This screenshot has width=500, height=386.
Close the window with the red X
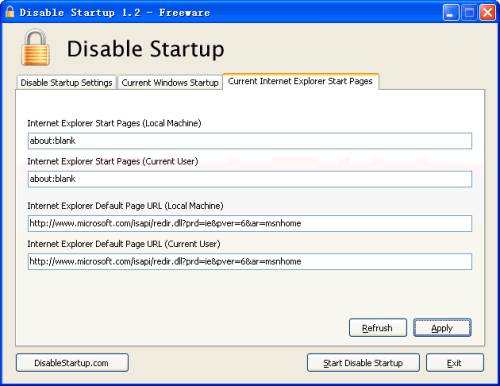(x=487, y=13)
